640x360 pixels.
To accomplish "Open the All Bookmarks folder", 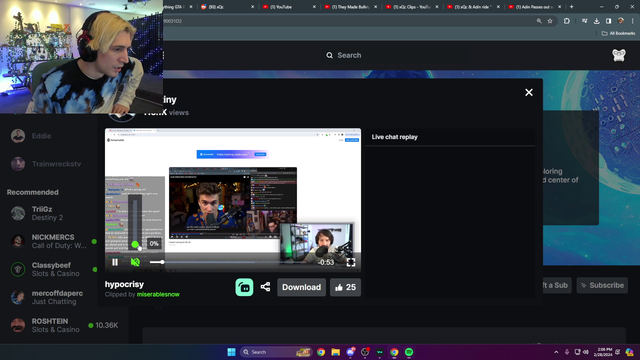I will coord(618,33).
